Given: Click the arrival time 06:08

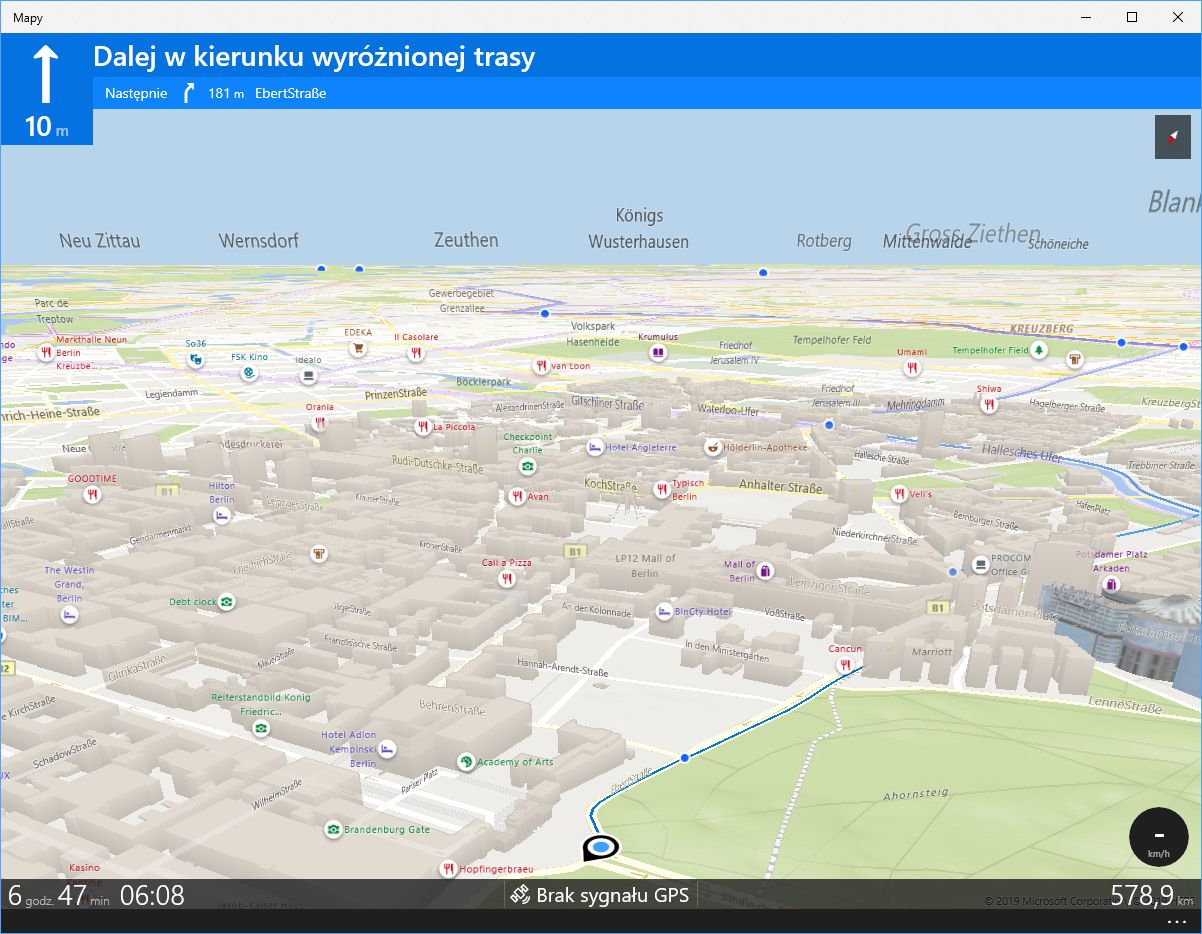Looking at the screenshot, I should (x=152, y=895).
